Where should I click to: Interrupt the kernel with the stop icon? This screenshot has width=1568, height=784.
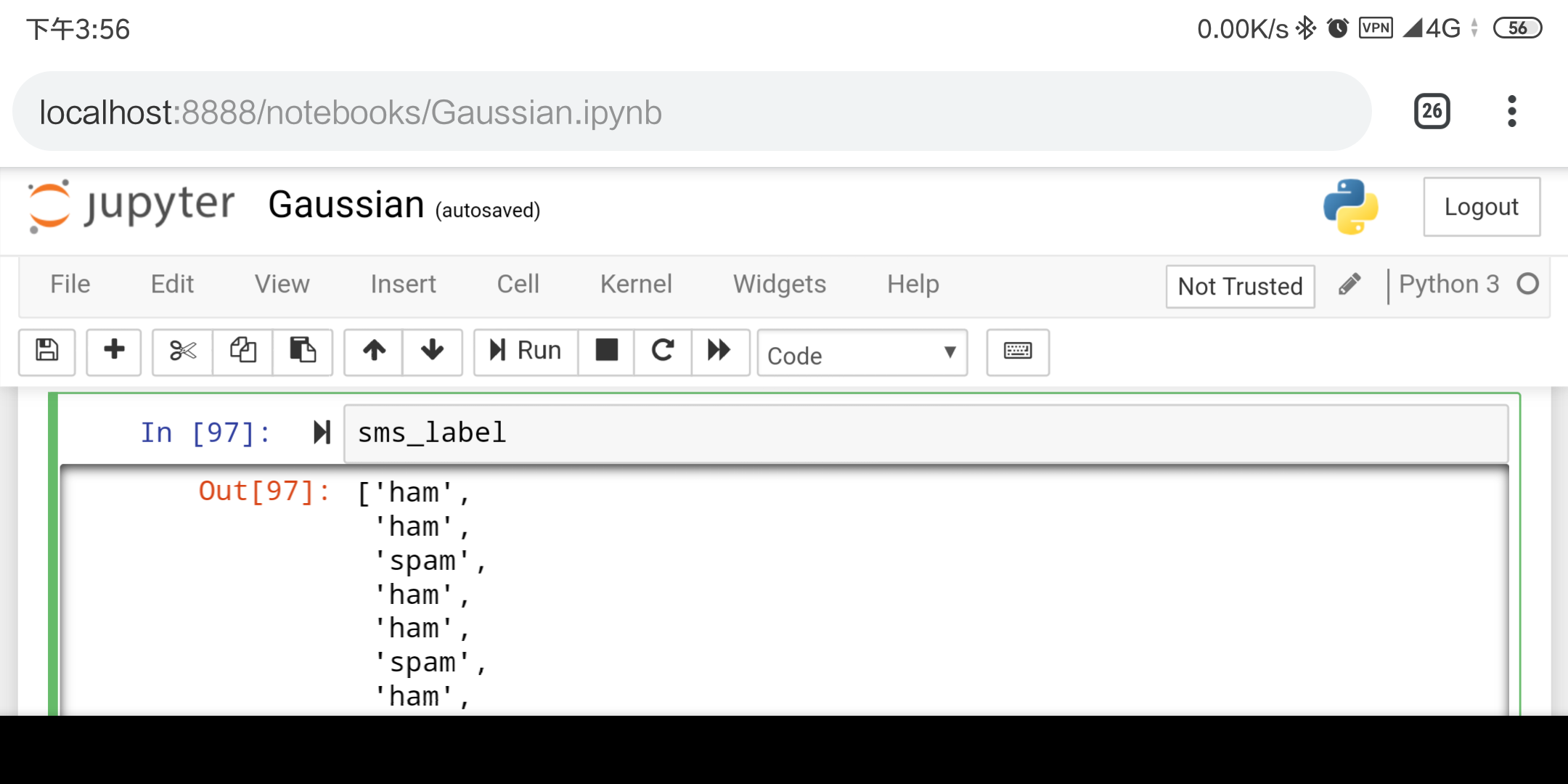click(606, 351)
